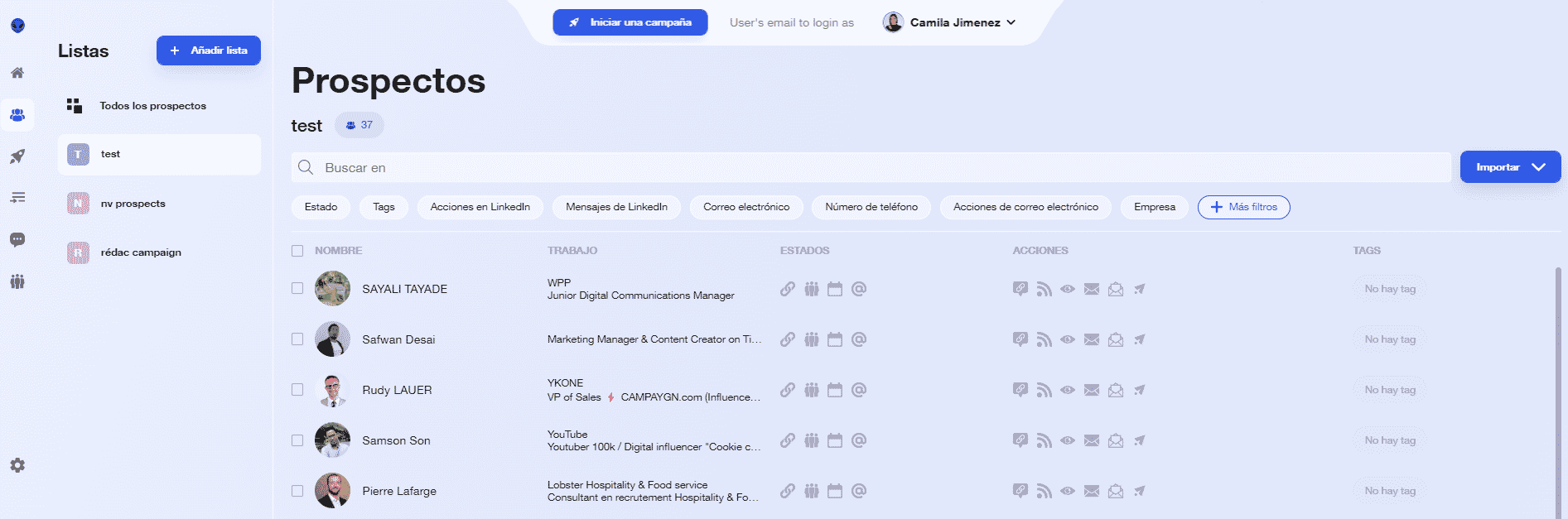Click the eye icon for SAYALI TAYADE
This screenshot has width=1568, height=519.
click(1068, 289)
